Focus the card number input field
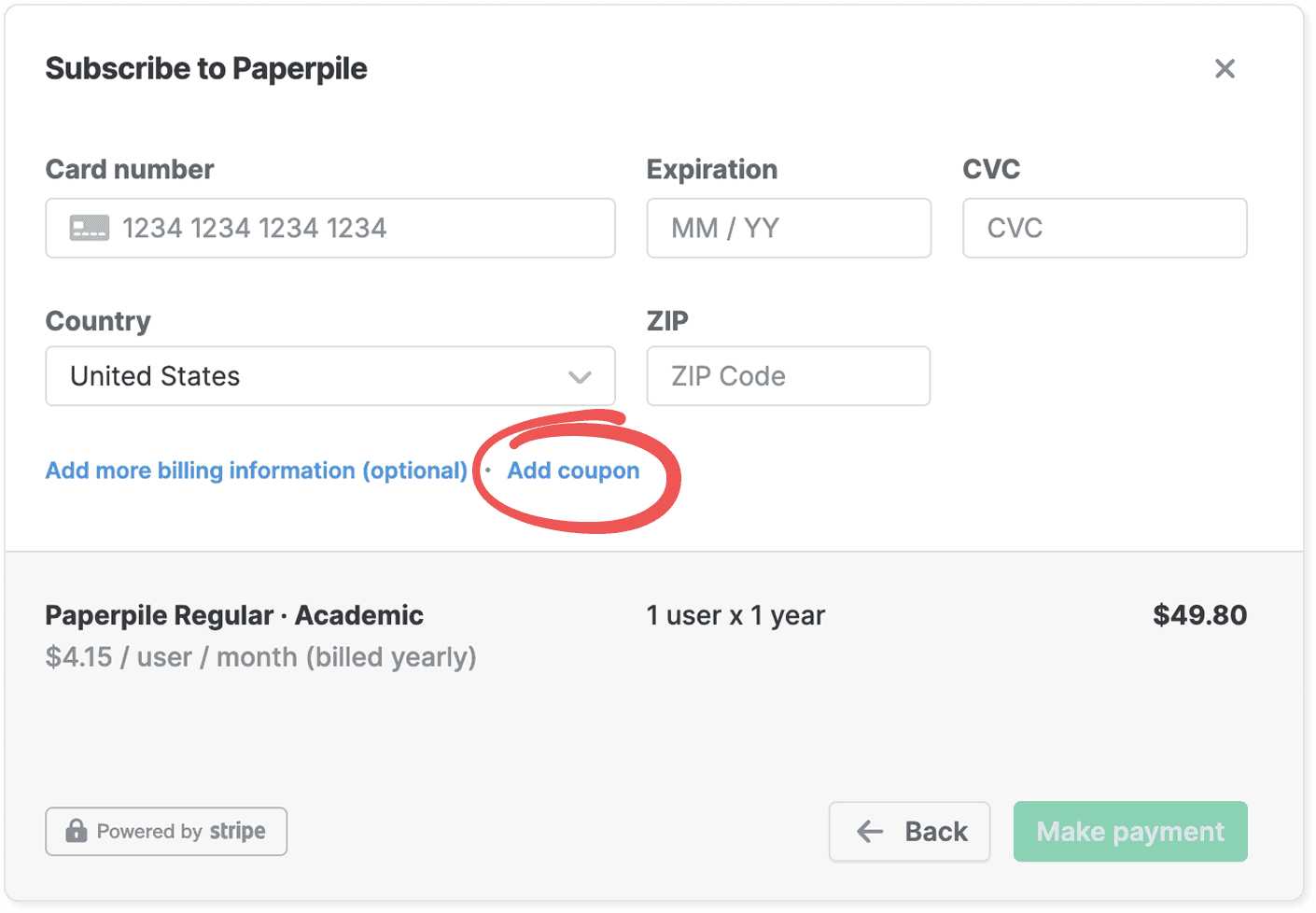1316x913 pixels. pyautogui.click(x=355, y=228)
